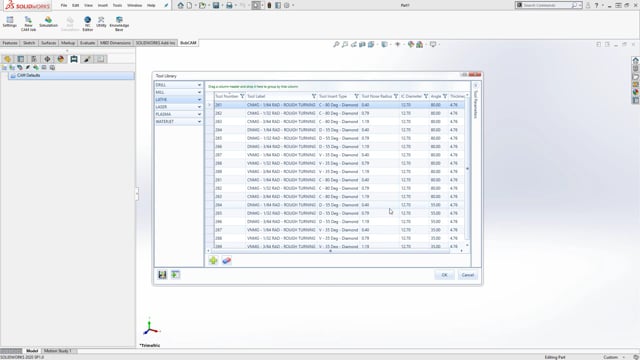Image resolution: width=640 pixels, height=360 pixels.
Task: Open the Tools menu
Action: pos(118,5)
